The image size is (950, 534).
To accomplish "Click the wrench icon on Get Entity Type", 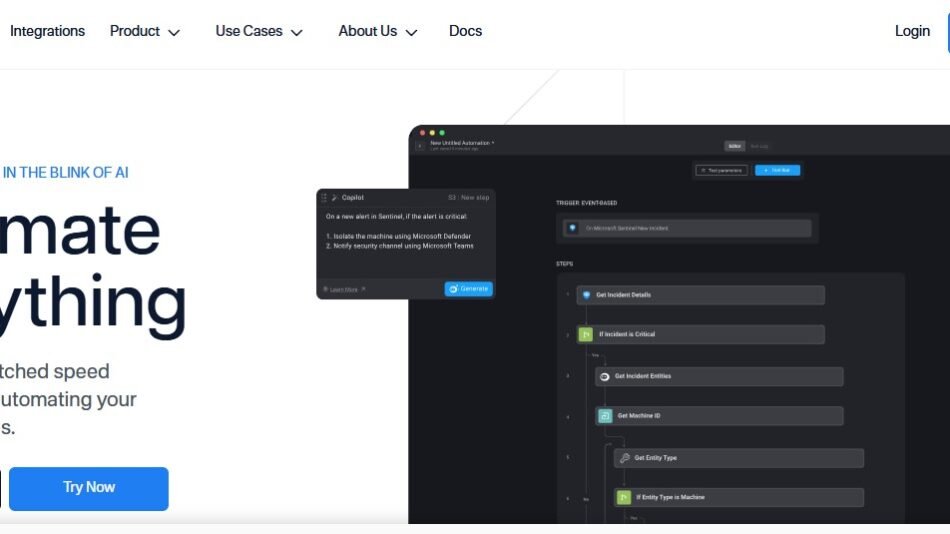I will click(624, 458).
